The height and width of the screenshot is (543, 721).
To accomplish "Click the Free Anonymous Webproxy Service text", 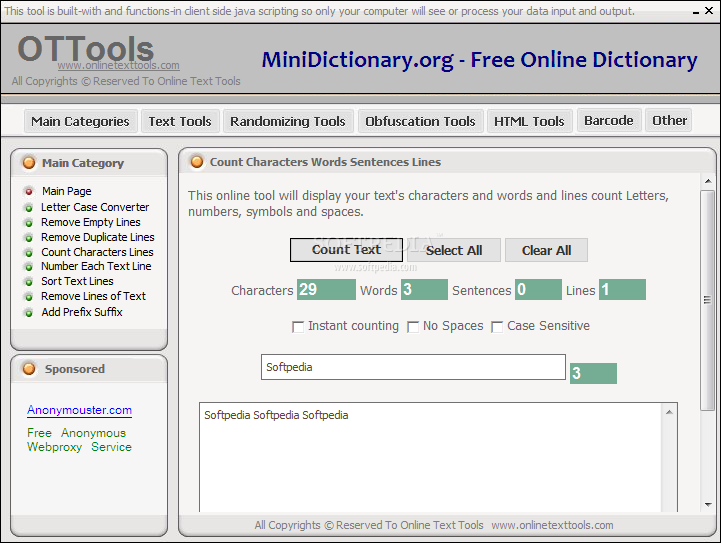I will [80, 440].
